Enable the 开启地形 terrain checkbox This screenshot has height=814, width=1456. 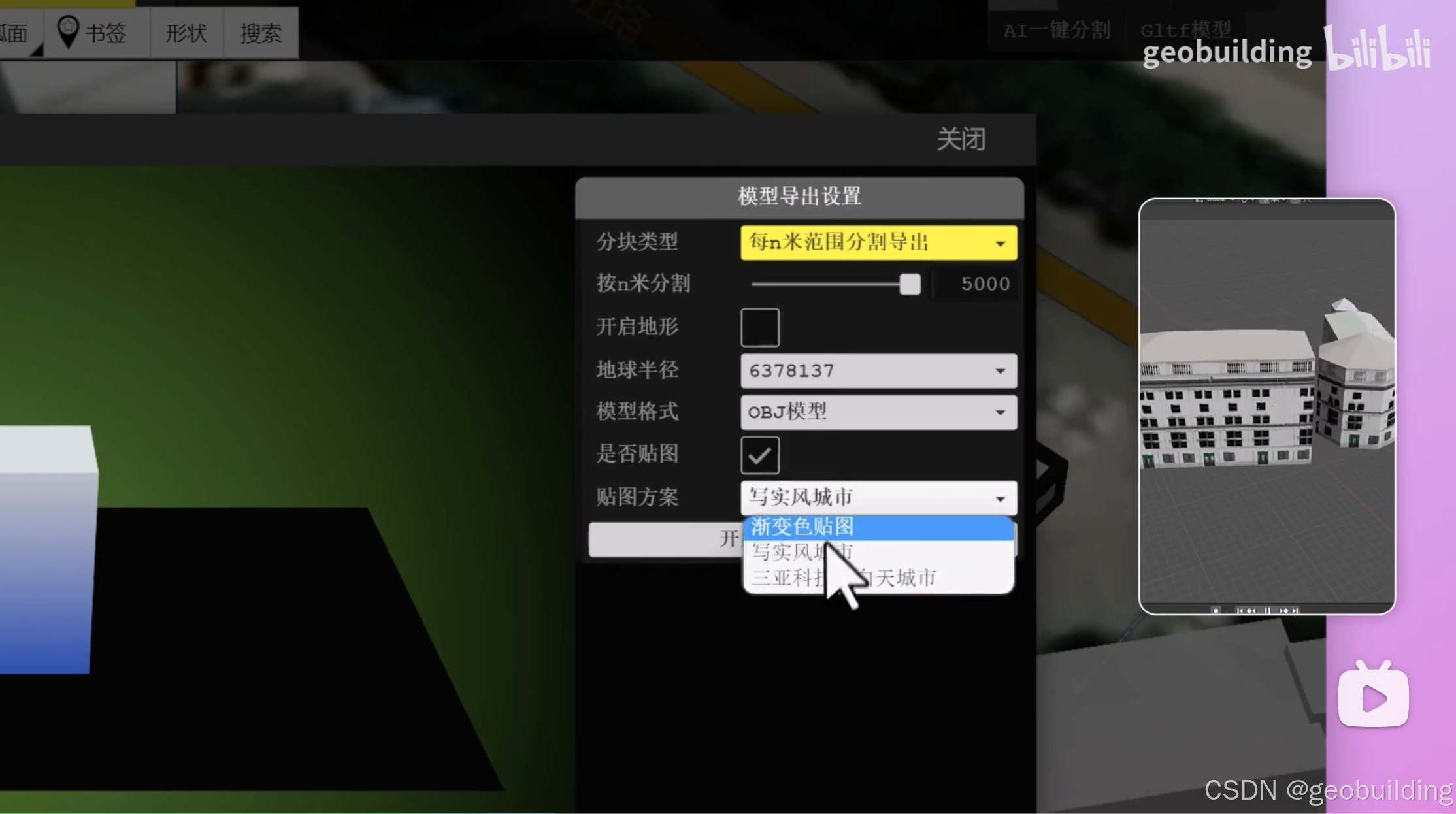pos(760,327)
